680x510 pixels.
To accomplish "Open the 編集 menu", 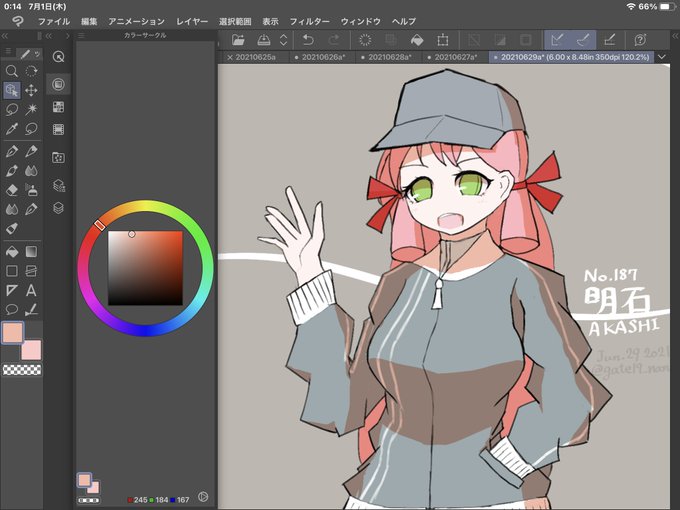I will coord(89,21).
